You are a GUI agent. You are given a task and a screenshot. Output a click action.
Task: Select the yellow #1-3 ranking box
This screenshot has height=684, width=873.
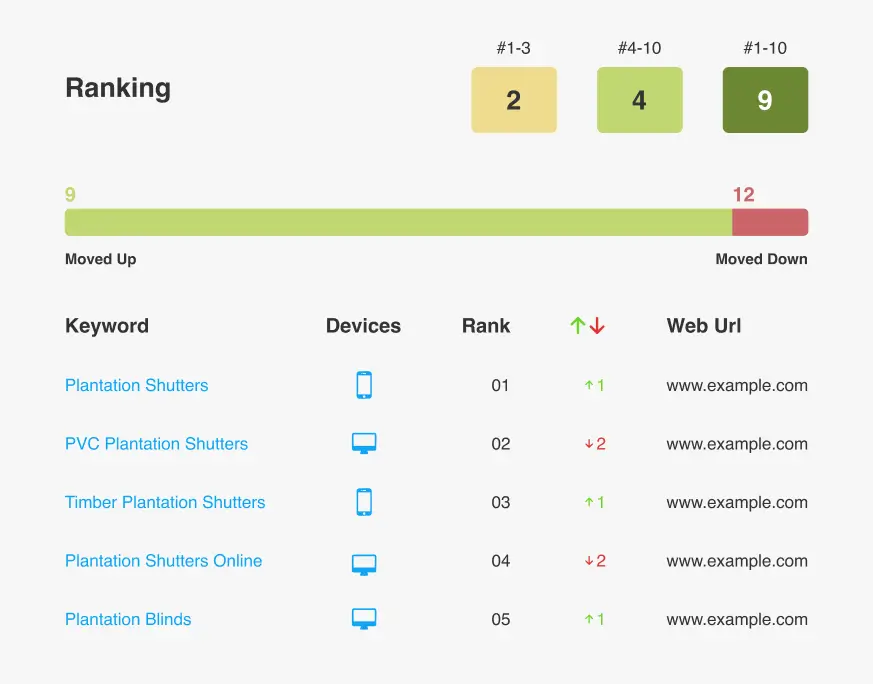tap(514, 100)
